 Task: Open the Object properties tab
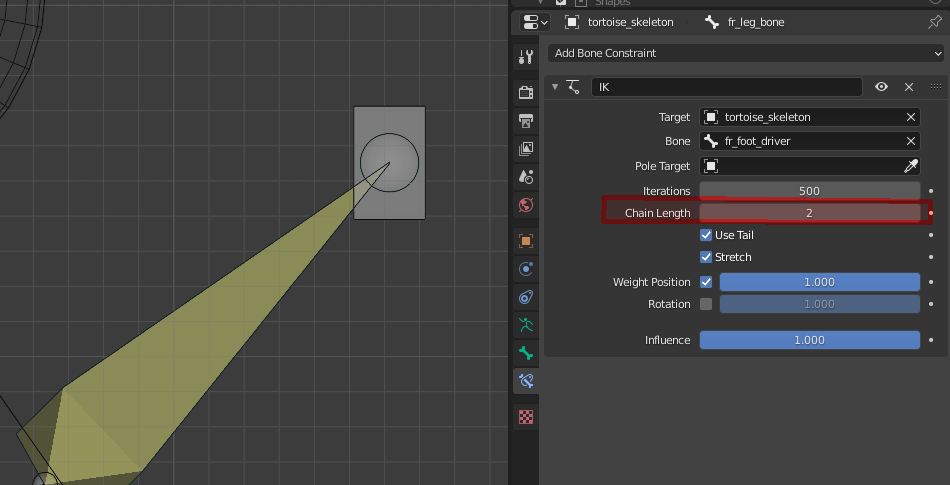526,241
